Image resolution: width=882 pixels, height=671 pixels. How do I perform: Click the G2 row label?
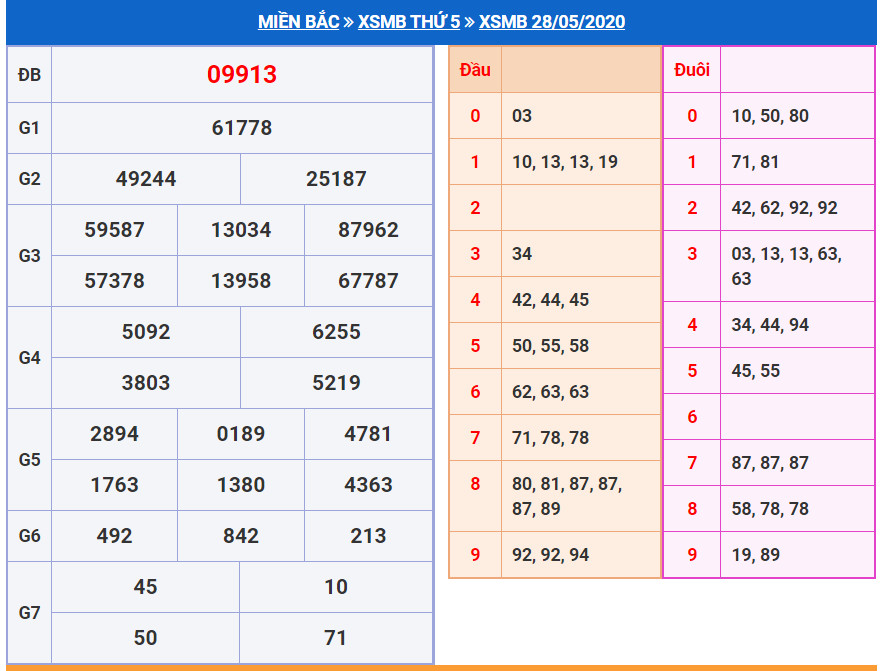point(29,179)
